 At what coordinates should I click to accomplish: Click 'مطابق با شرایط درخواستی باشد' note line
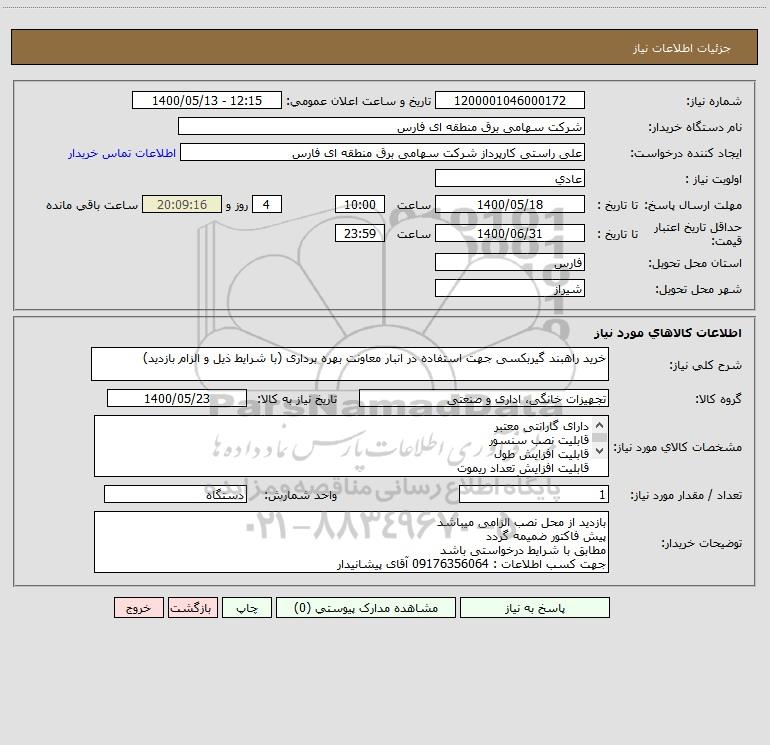click(x=523, y=550)
